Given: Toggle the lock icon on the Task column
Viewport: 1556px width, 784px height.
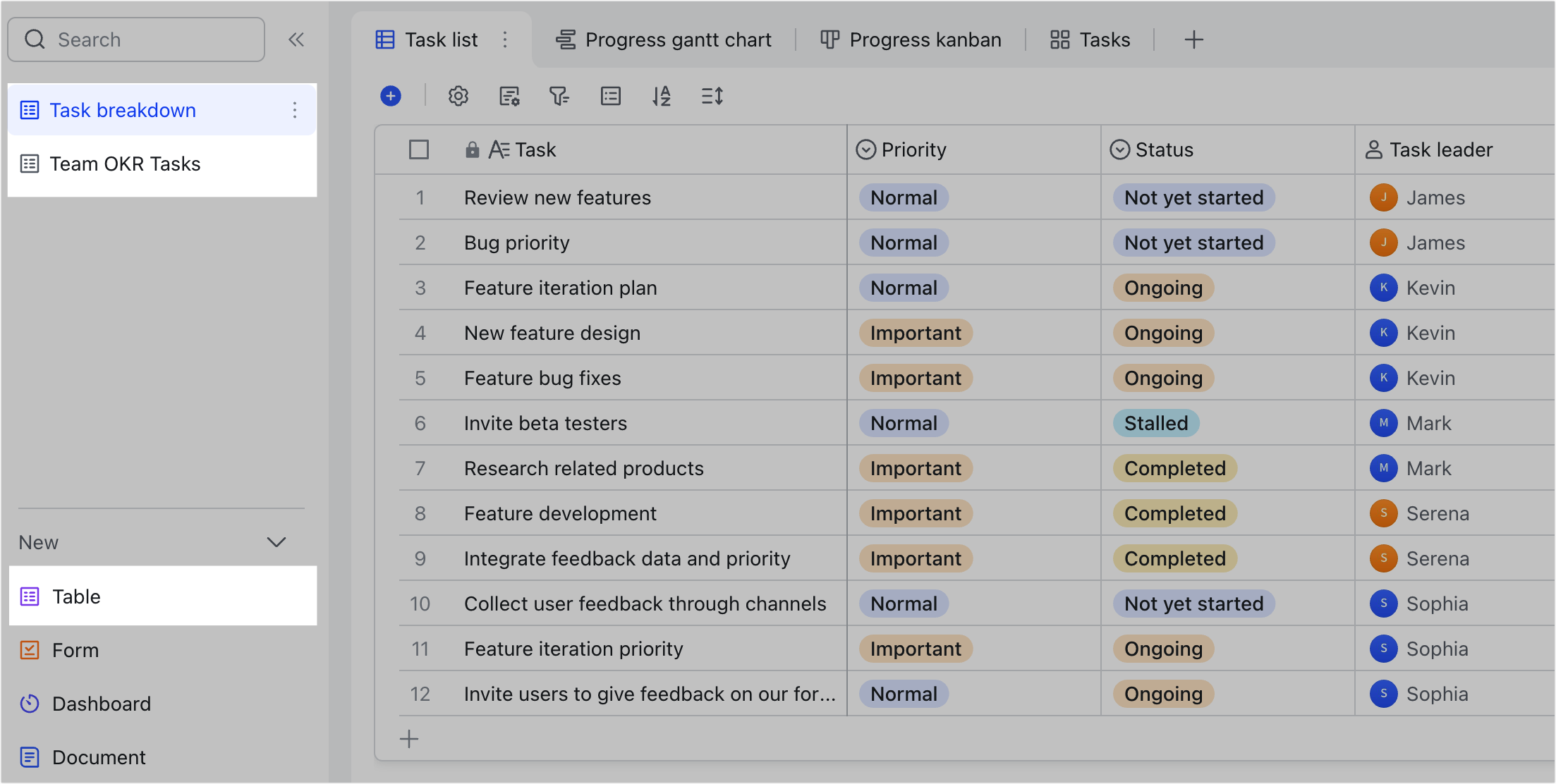Looking at the screenshot, I should [471, 149].
